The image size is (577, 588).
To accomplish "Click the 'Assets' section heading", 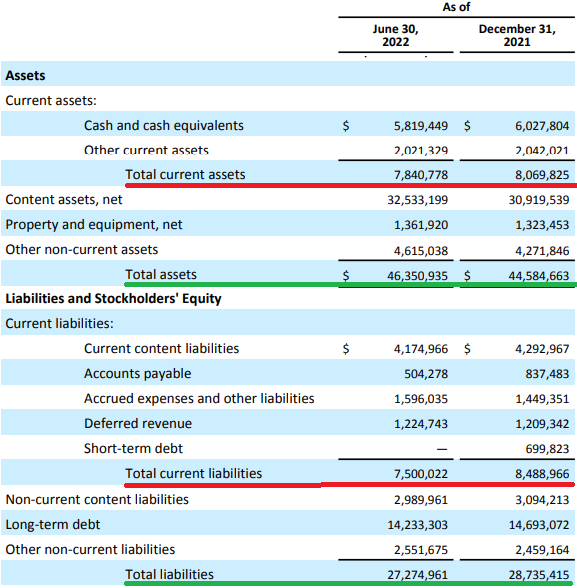I will (x=25, y=75).
